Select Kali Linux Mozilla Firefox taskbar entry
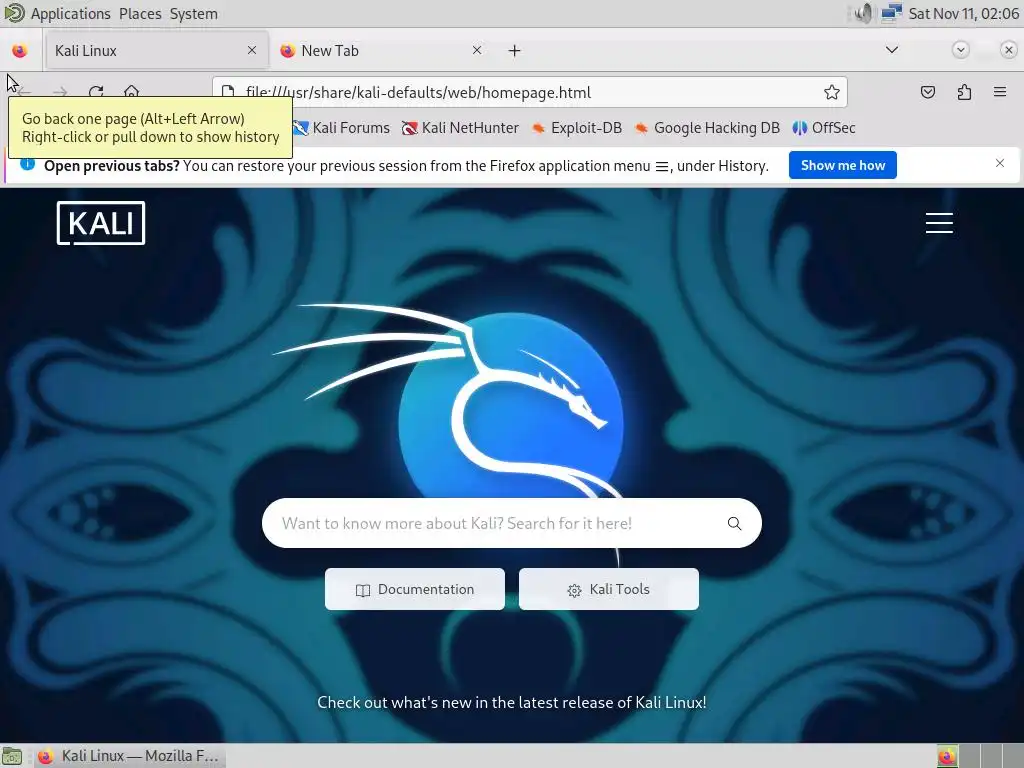This screenshot has width=1024, height=768. [x=128, y=756]
